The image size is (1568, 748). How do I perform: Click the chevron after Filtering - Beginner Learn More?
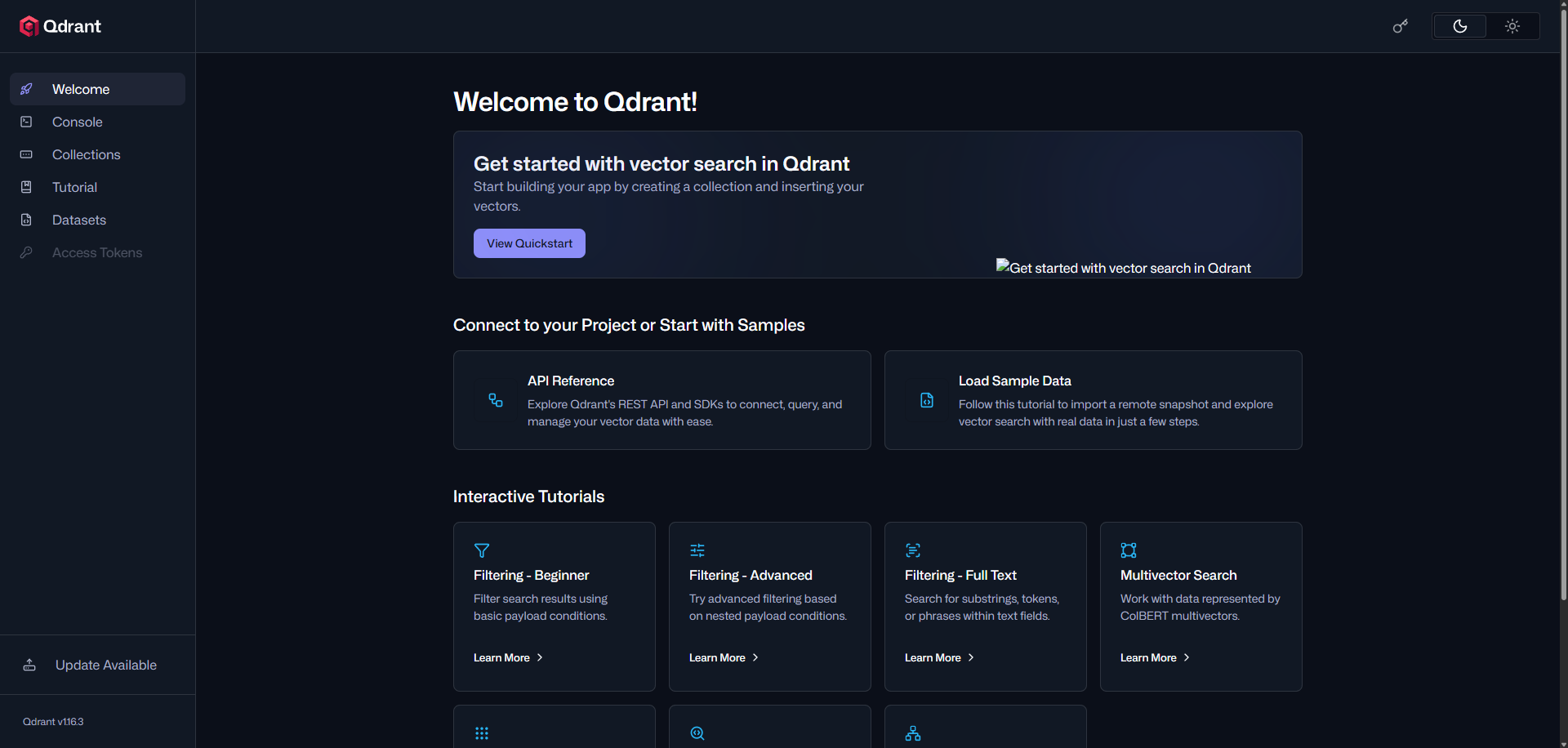(540, 657)
